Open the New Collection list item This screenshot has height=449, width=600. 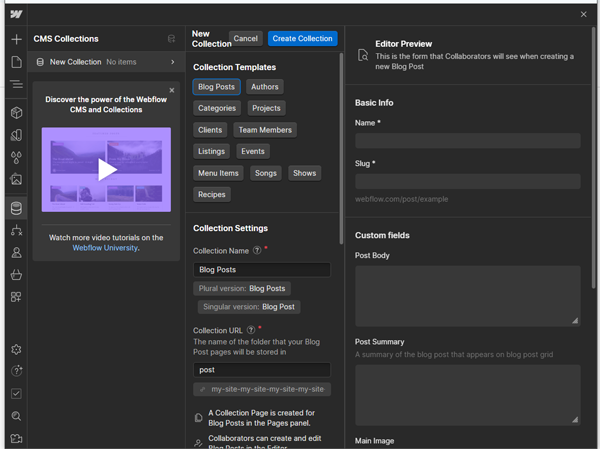click(x=106, y=62)
